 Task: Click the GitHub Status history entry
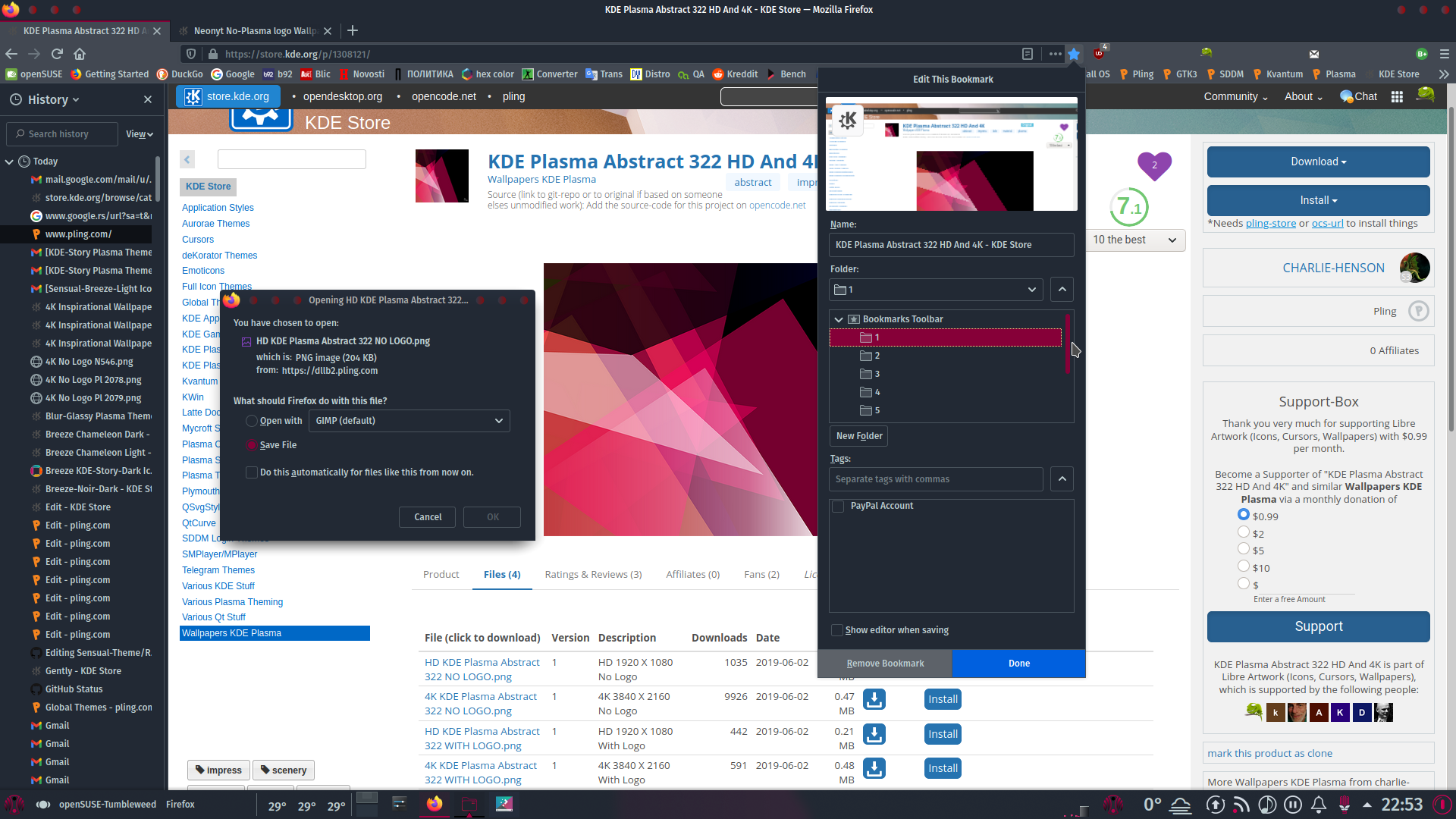click(74, 689)
